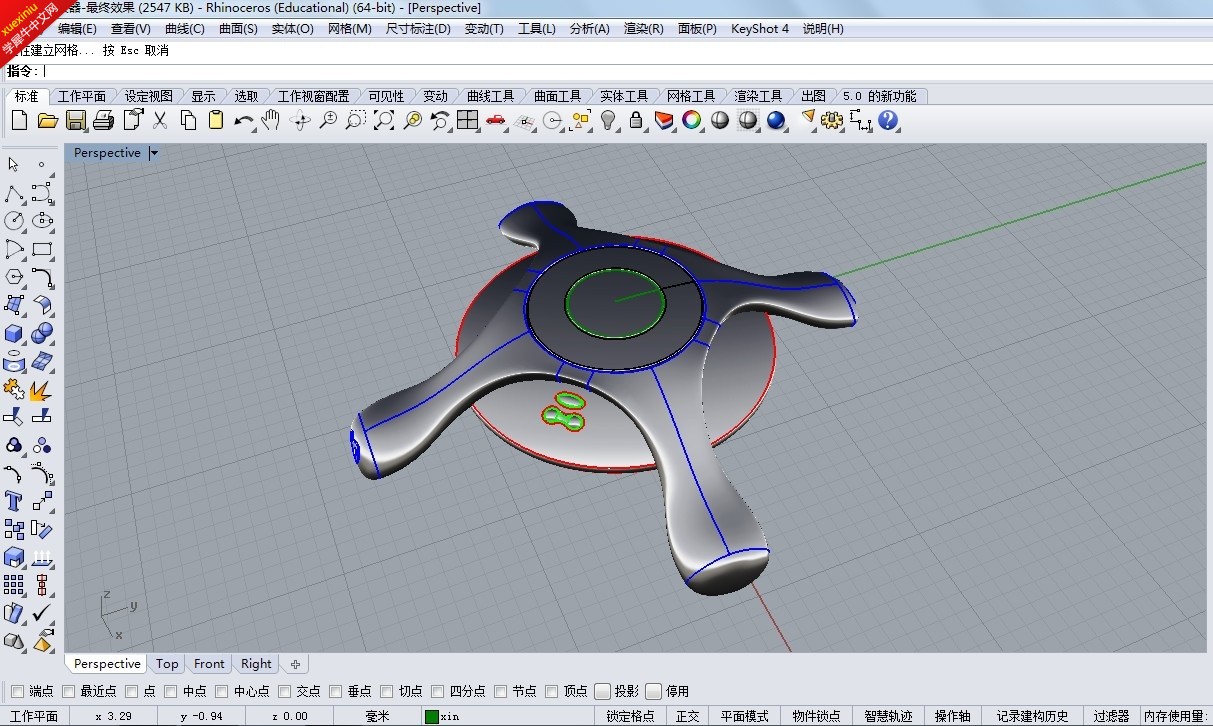This screenshot has height=726, width=1213.
Task: Click the blue render sphere icon
Action: point(776,121)
